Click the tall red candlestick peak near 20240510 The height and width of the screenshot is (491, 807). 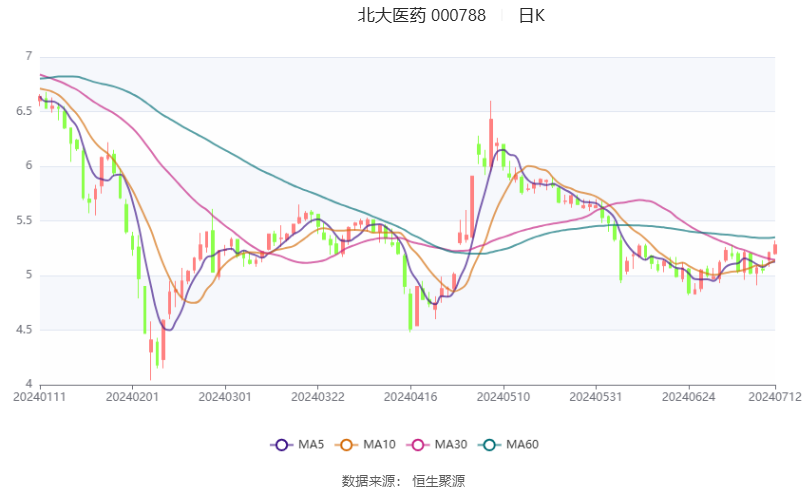point(490,135)
